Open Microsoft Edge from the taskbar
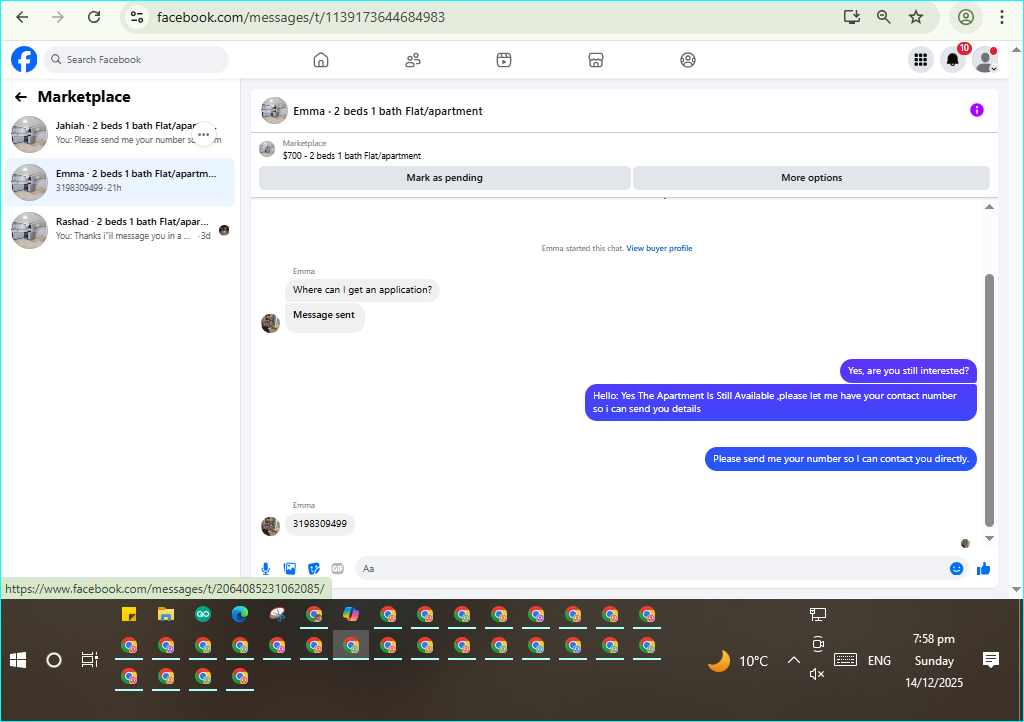1024x722 pixels. point(240,614)
